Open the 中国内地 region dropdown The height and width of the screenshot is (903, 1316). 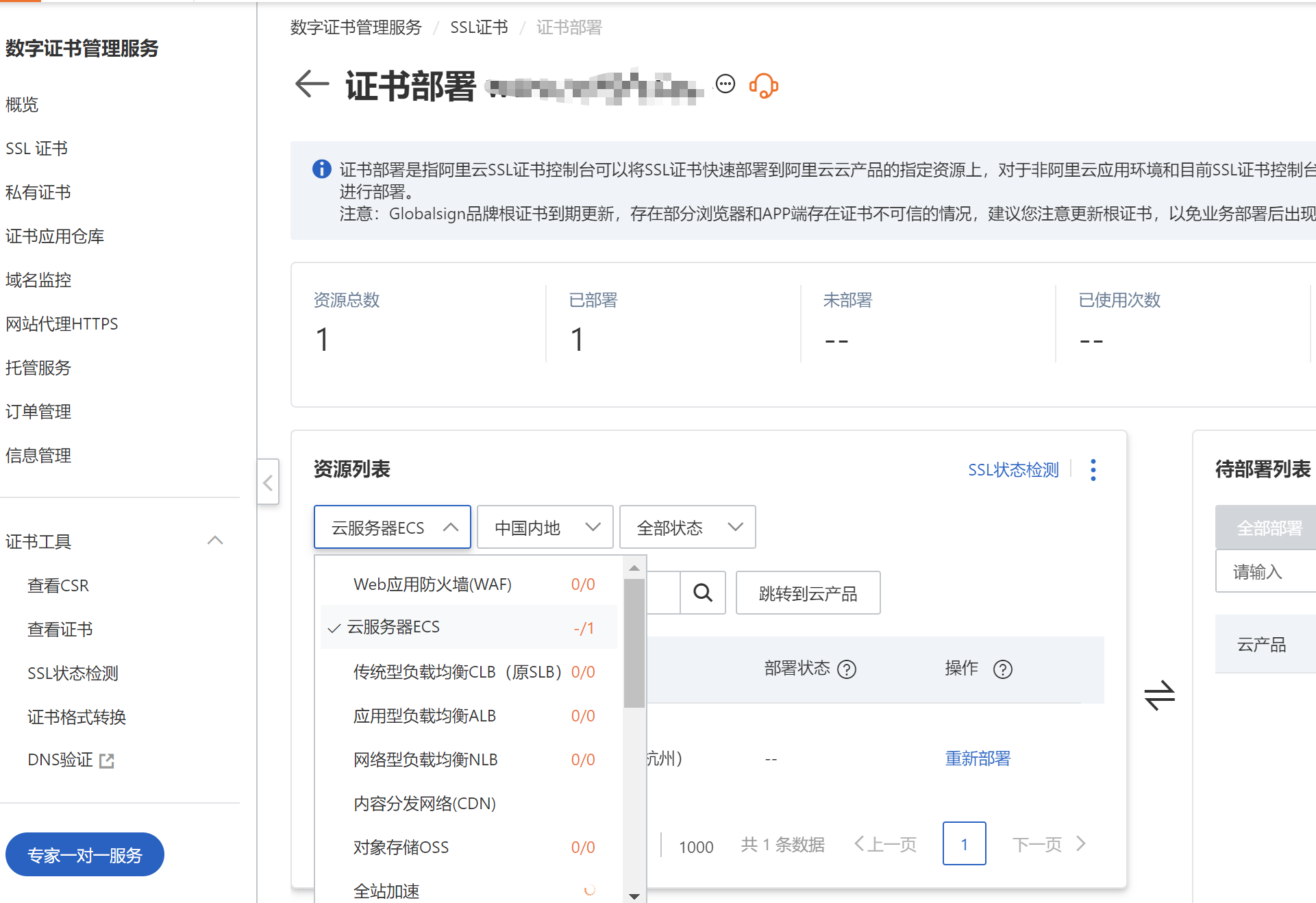coord(545,528)
